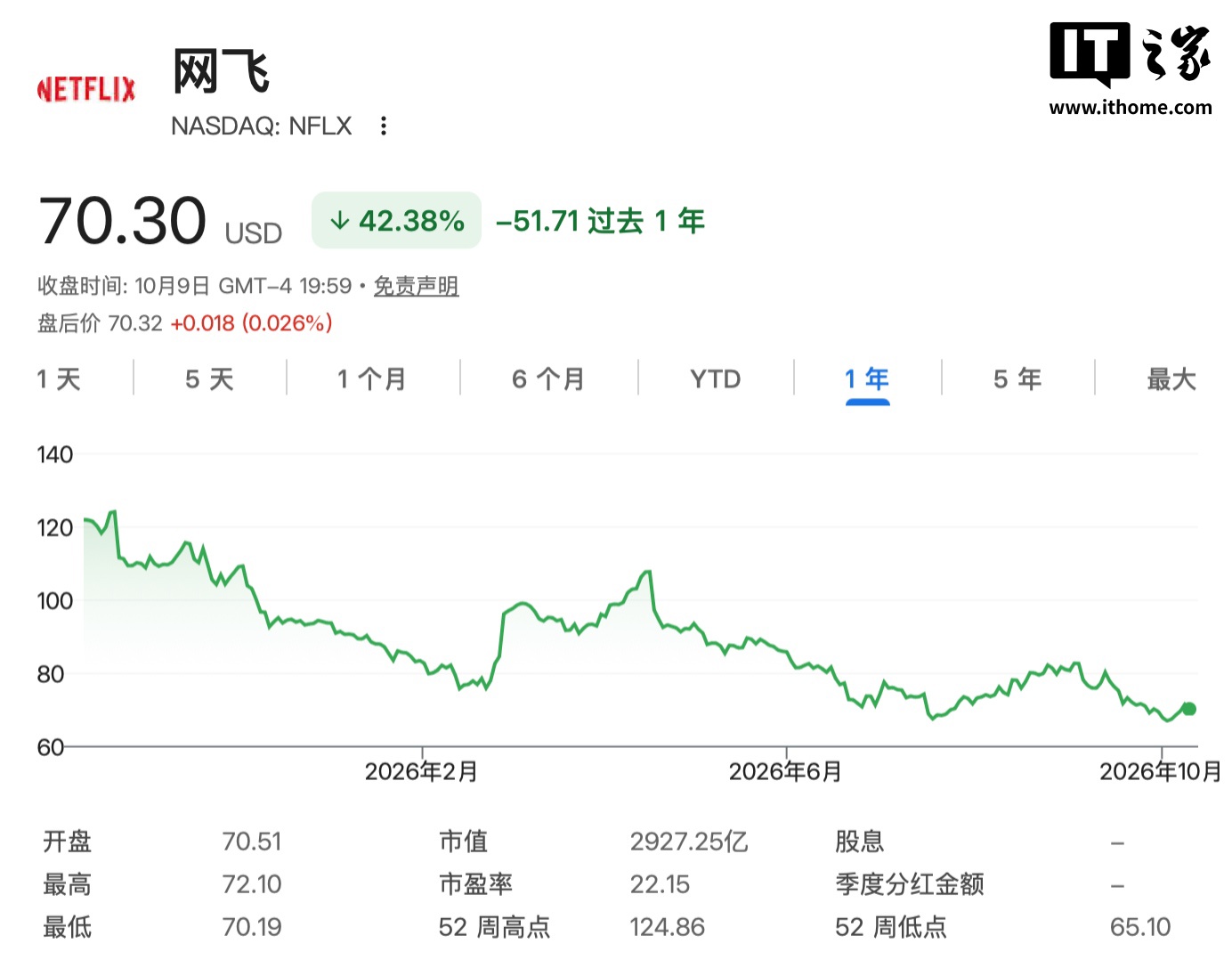Screen dimensions: 1232x976
Task: Click the 季度分红金额 label
Action: [909, 884]
